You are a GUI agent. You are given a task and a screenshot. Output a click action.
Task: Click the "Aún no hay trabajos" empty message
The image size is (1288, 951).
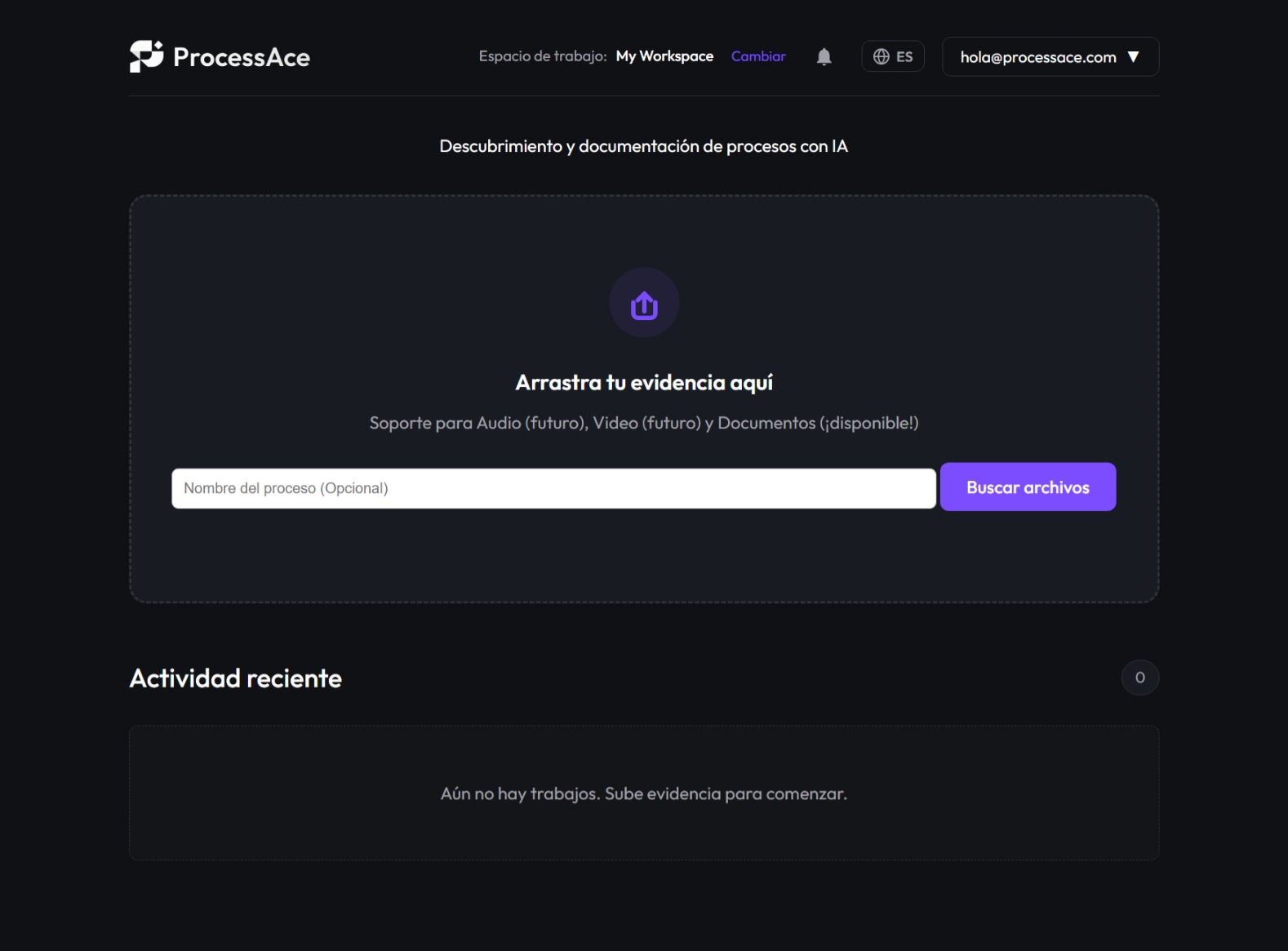(x=644, y=793)
